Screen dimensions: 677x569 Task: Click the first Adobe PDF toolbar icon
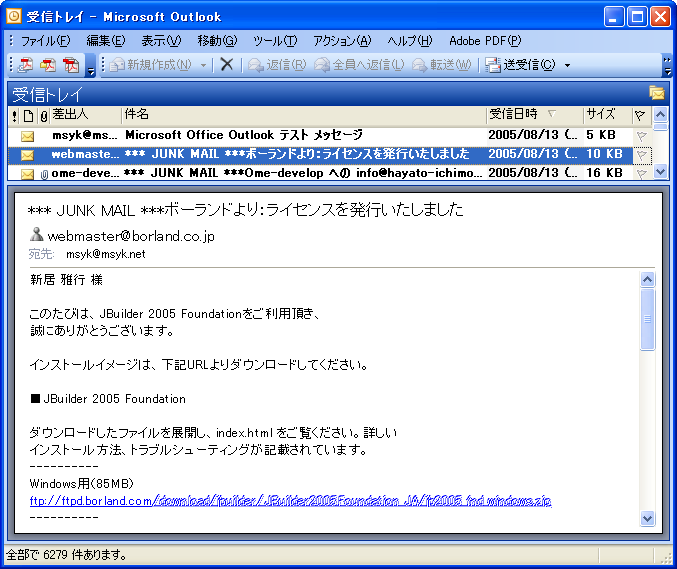point(26,65)
